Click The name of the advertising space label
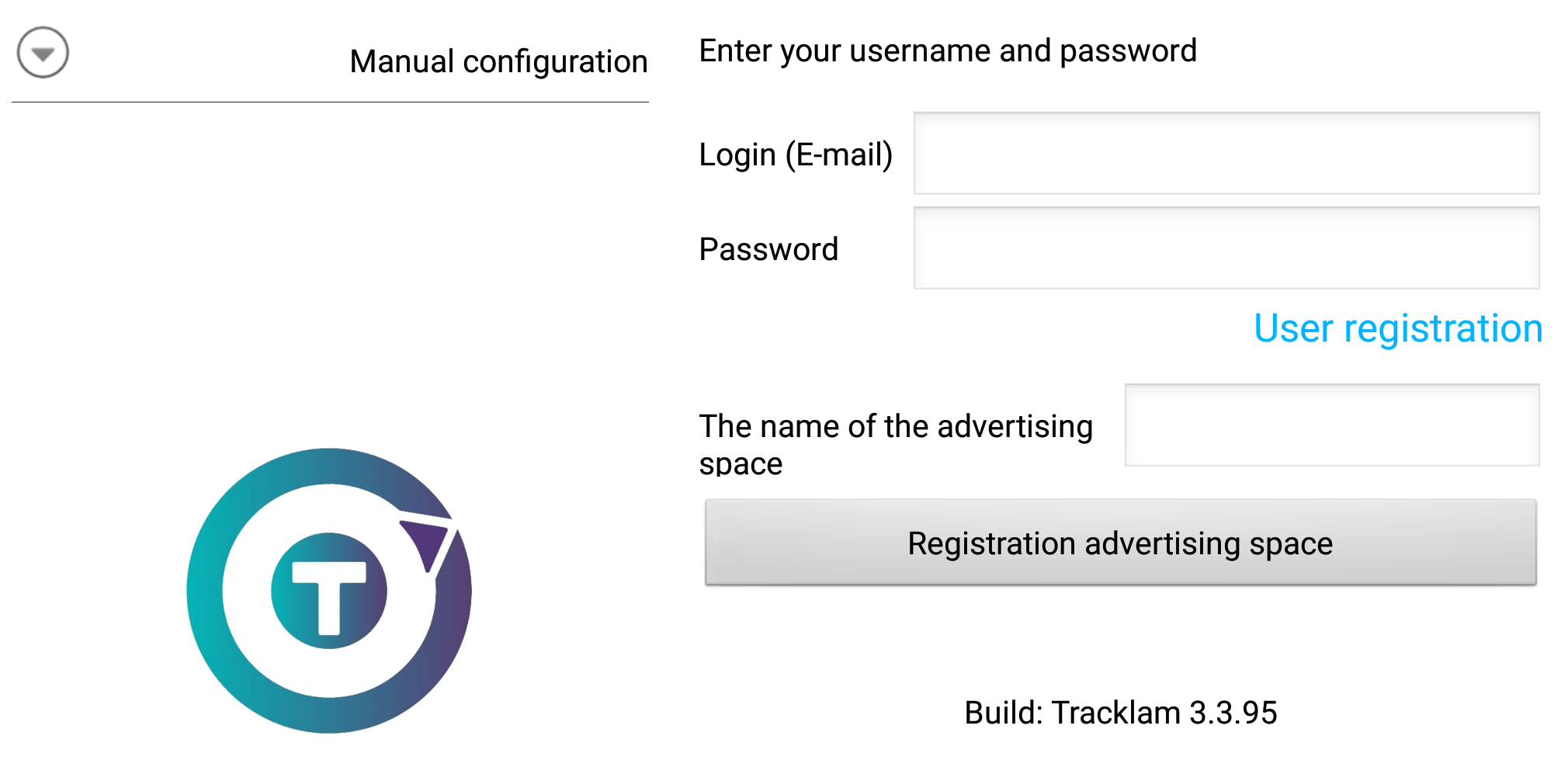 click(x=896, y=444)
